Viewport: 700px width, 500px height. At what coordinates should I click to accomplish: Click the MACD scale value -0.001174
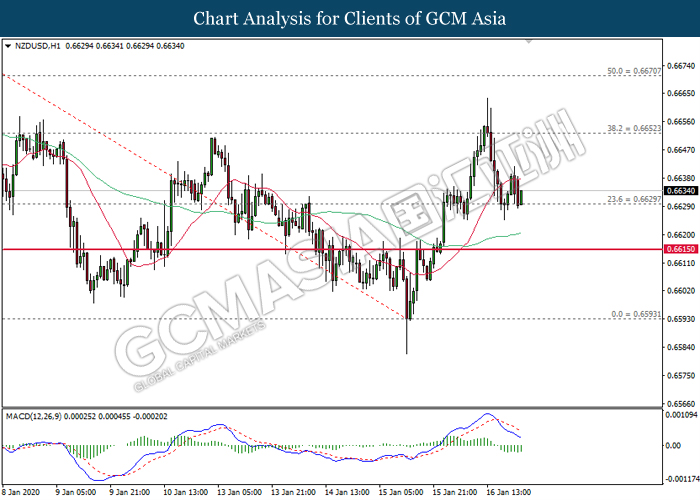point(682,479)
